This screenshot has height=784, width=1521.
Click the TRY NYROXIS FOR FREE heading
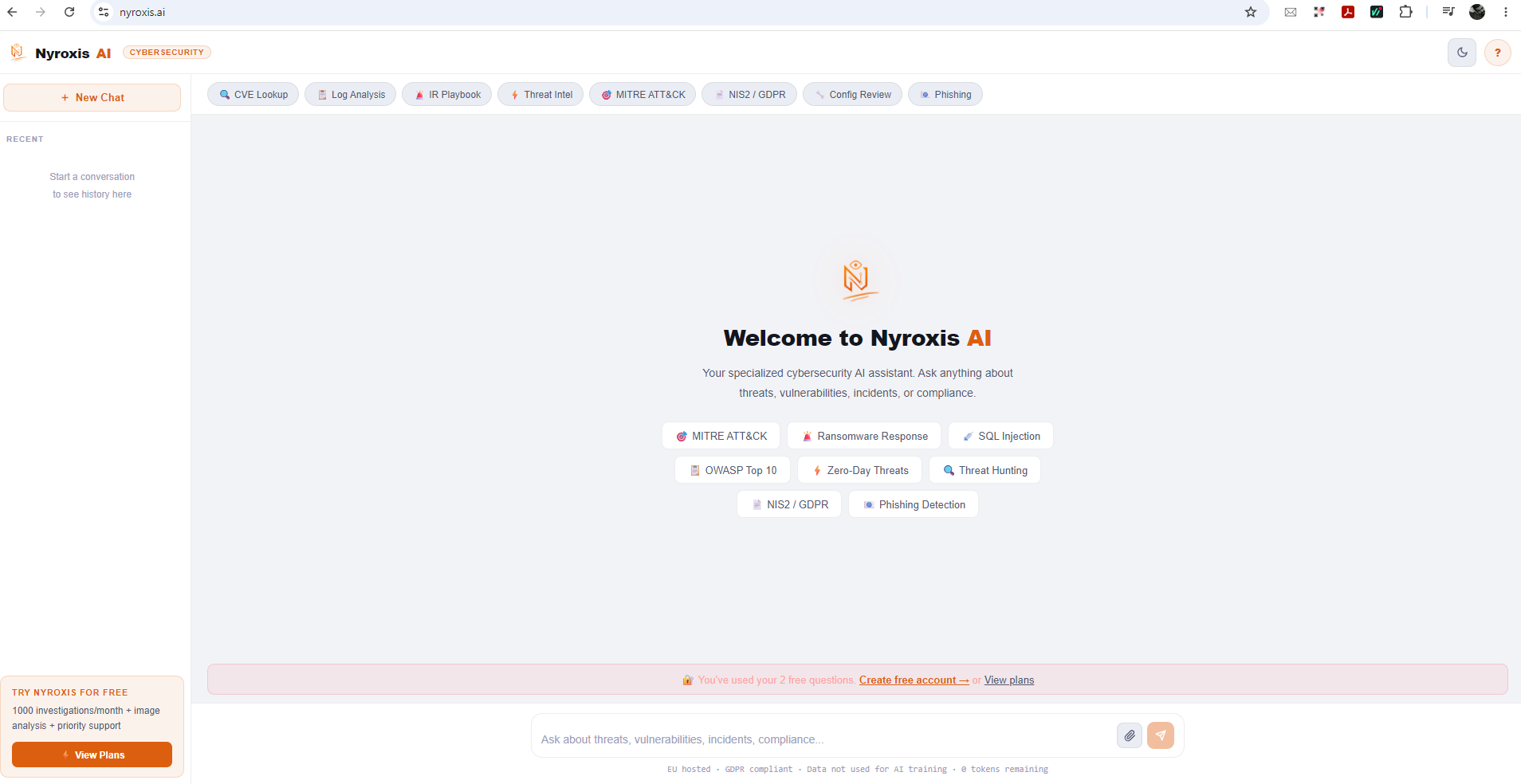point(70,692)
